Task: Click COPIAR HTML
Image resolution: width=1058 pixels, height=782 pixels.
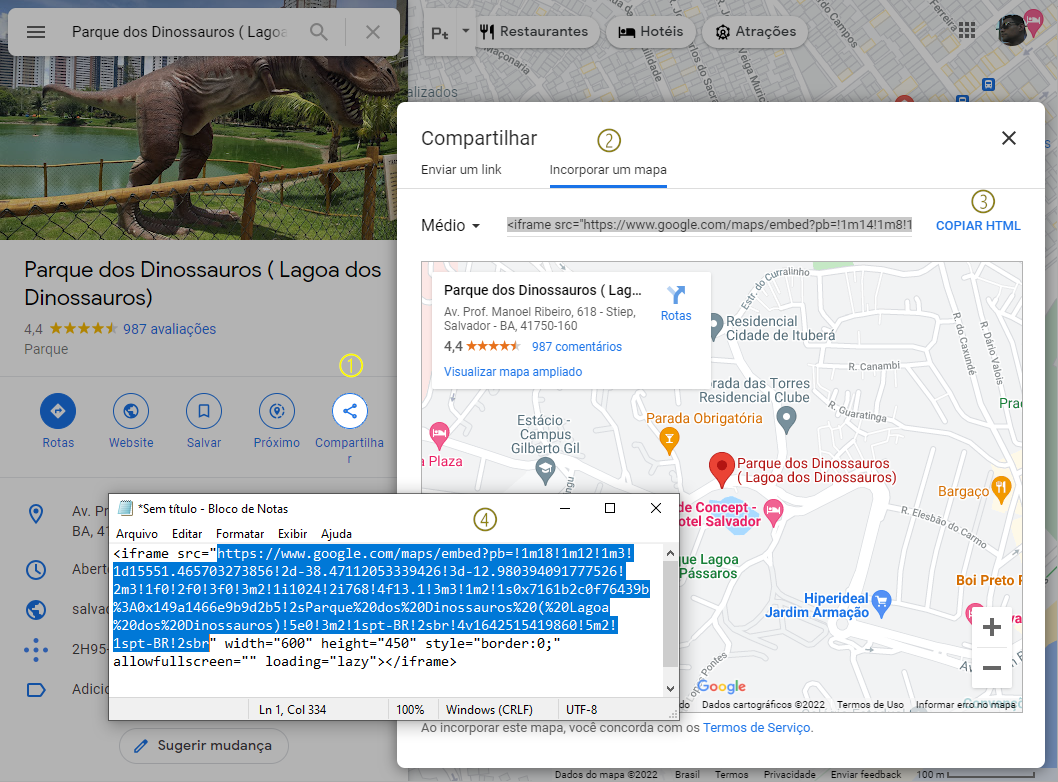Action: coord(978,226)
